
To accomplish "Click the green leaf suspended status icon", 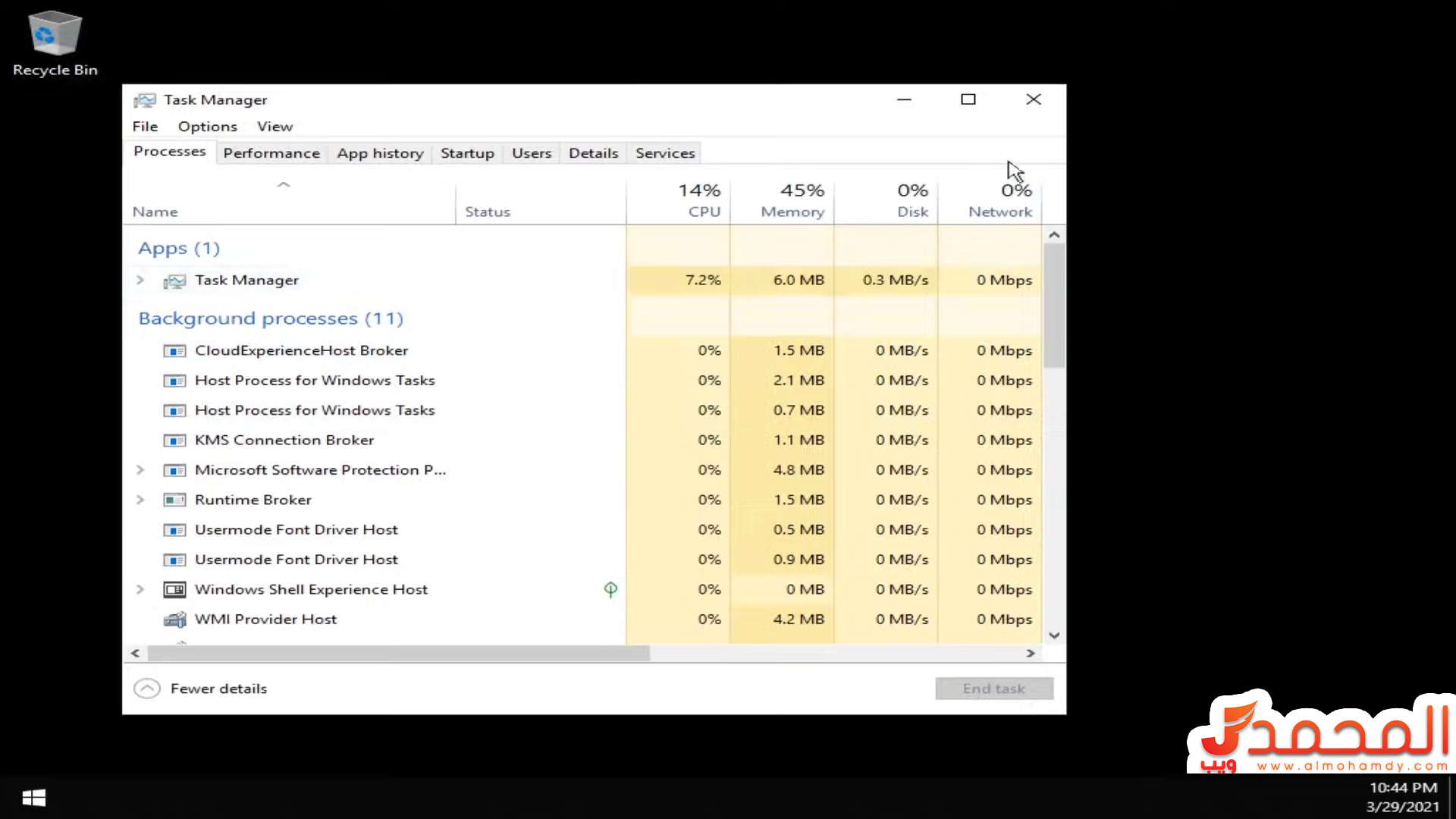I will (x=610, y=589).
